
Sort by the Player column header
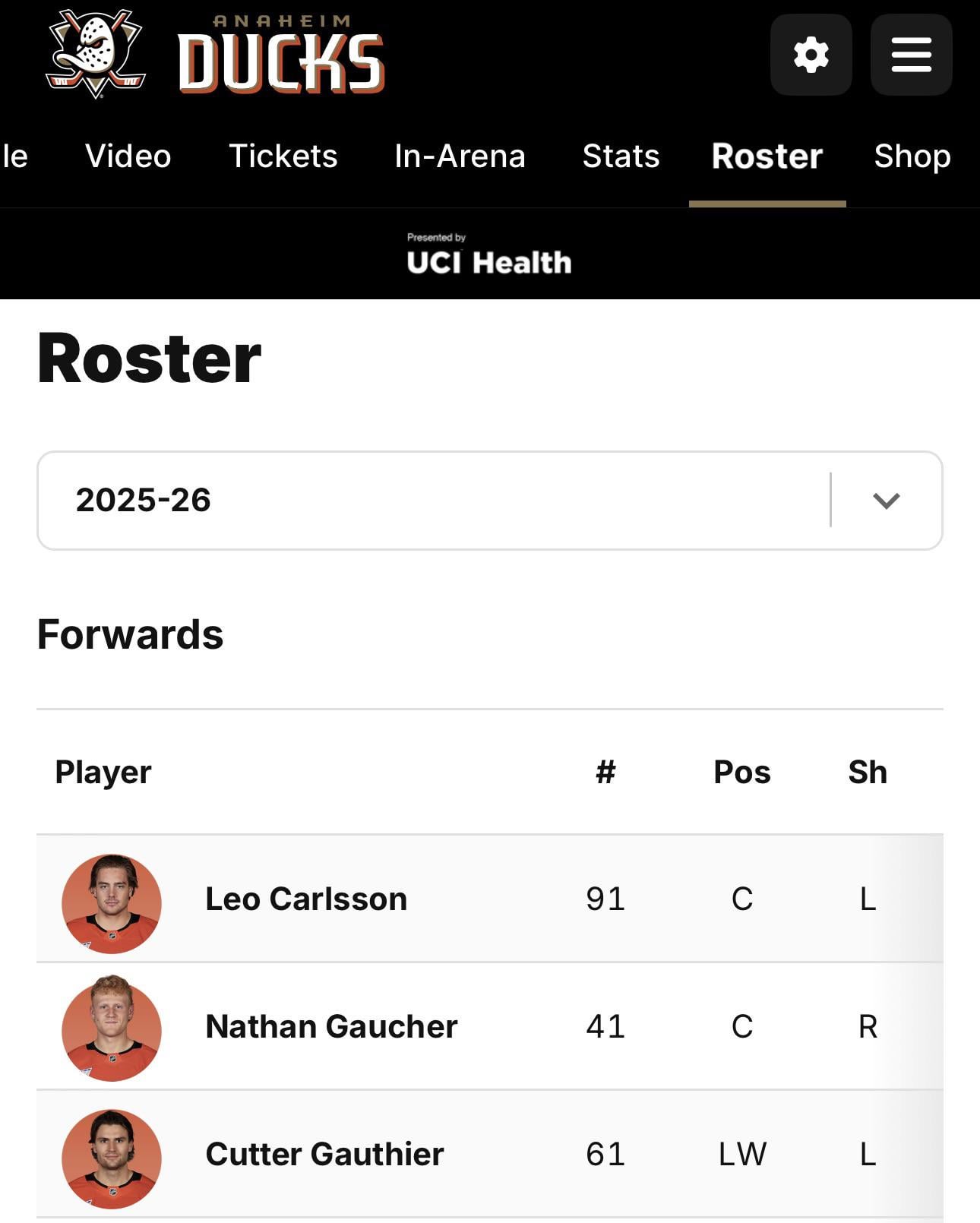pyautogui.click(x=103, y=773)
